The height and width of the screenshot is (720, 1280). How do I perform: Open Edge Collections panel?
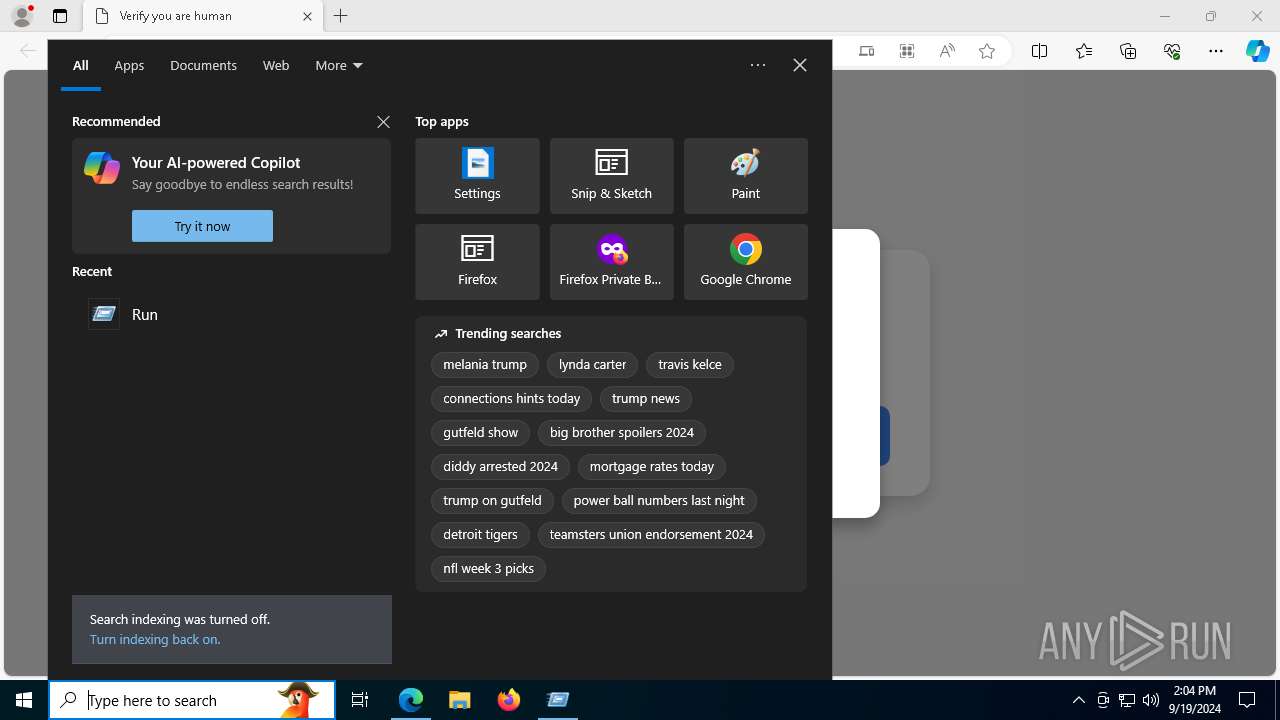1128,52
